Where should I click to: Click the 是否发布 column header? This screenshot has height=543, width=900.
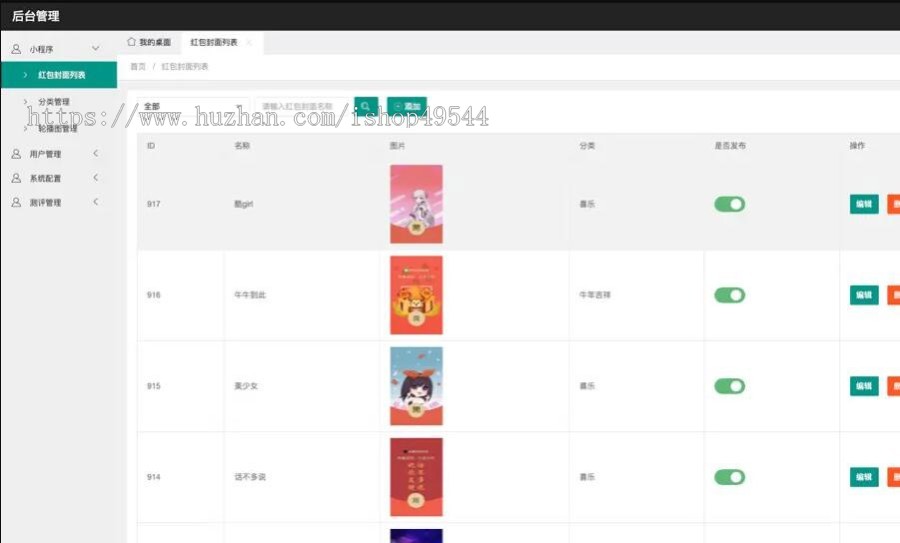730,146
